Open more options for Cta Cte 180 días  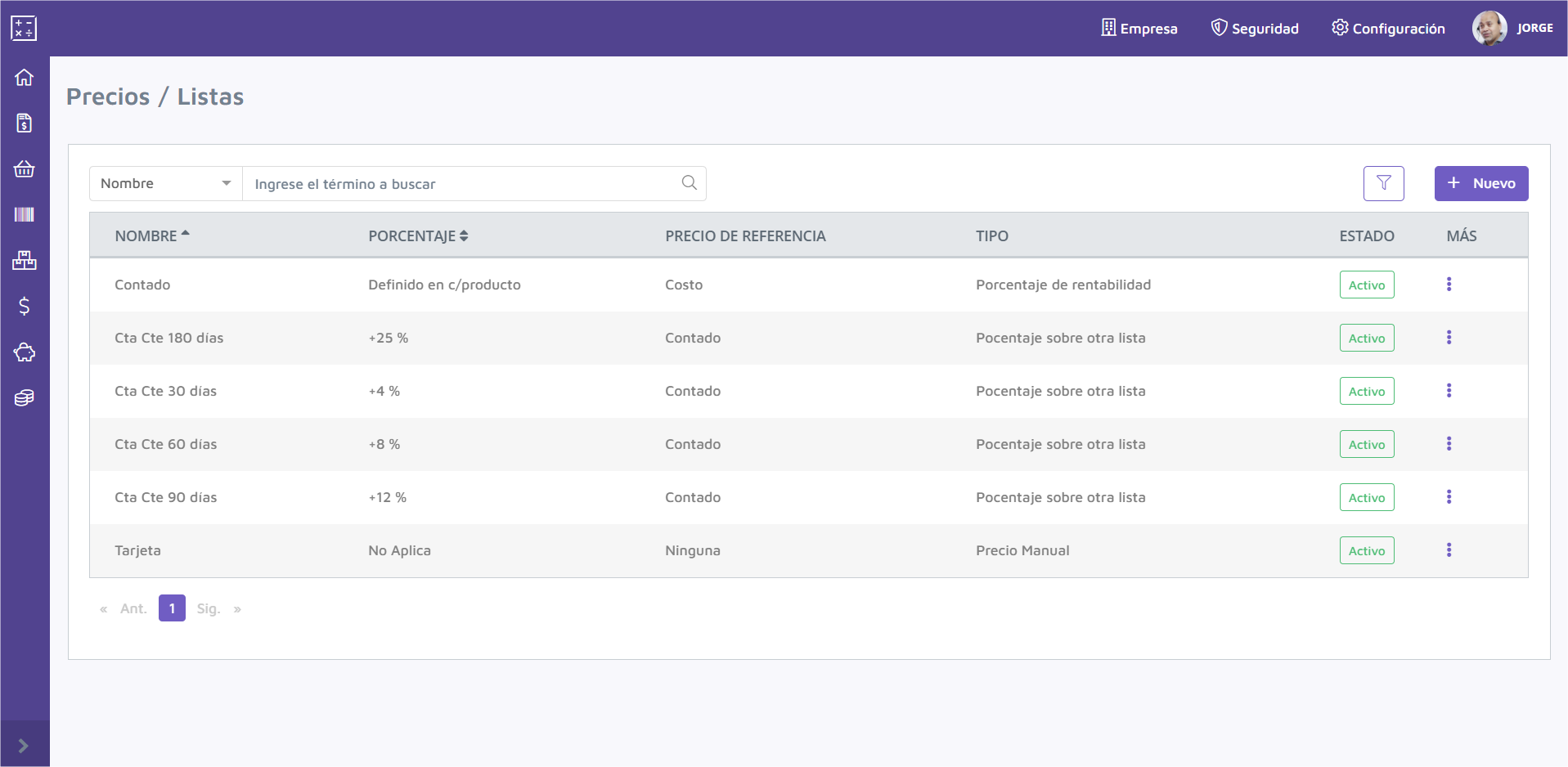click(1449, 337)
